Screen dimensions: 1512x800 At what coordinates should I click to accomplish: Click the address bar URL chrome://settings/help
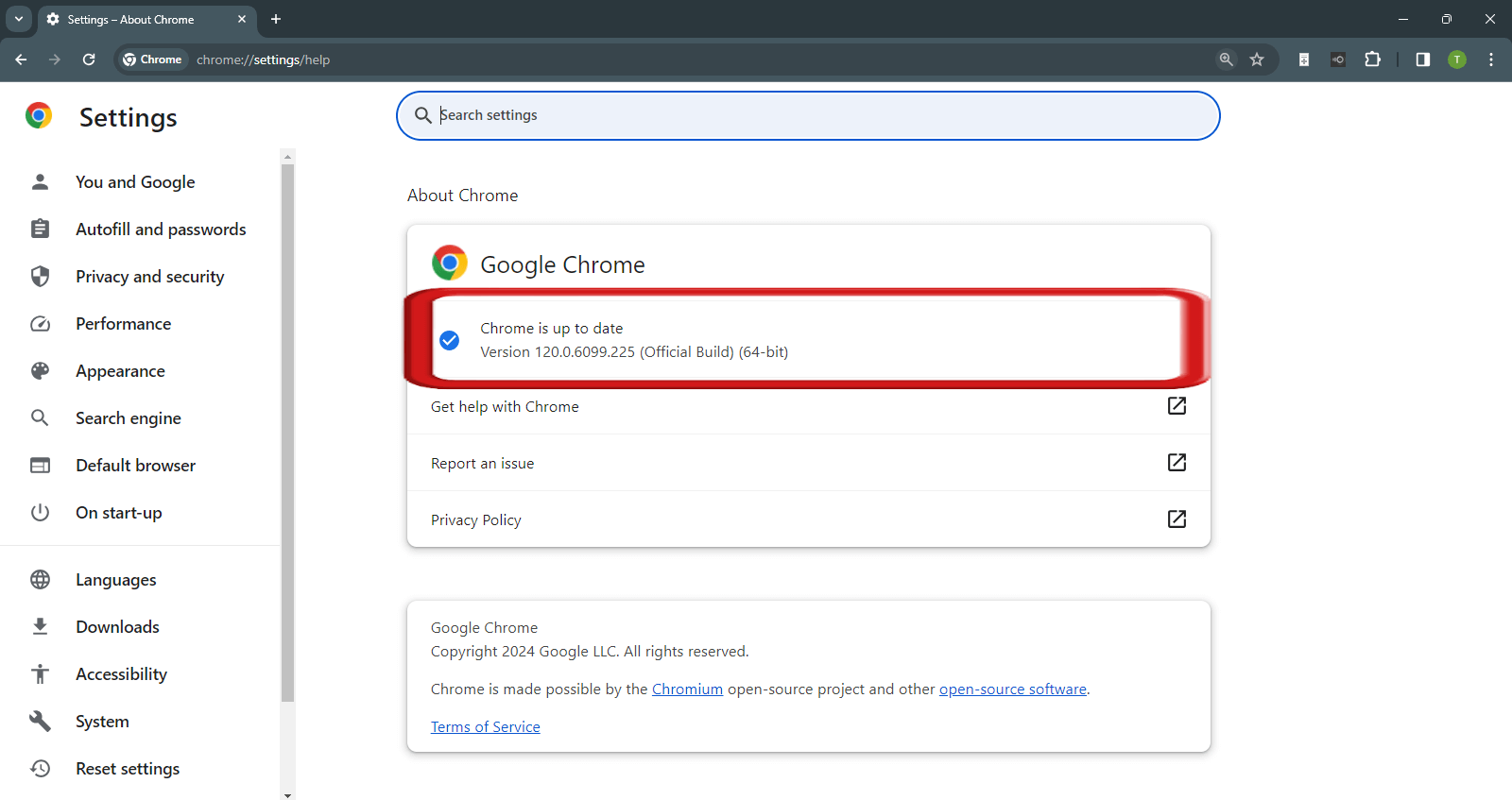click(264, 60)
